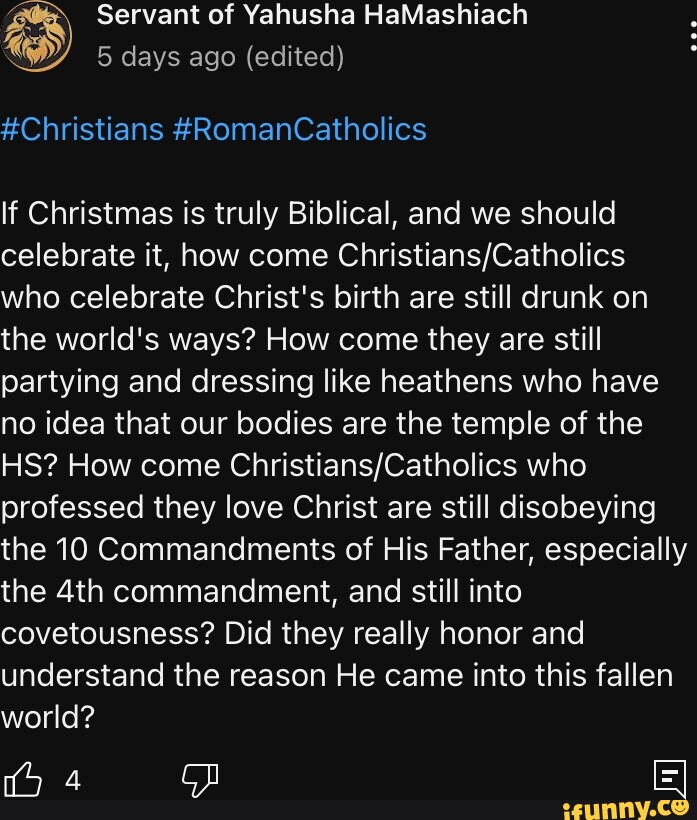Screen dimensions: 697x820
Task: Click the username Servant of Yahusha HaMashiach
Action: pyautogui.click(x=313, y=16)
